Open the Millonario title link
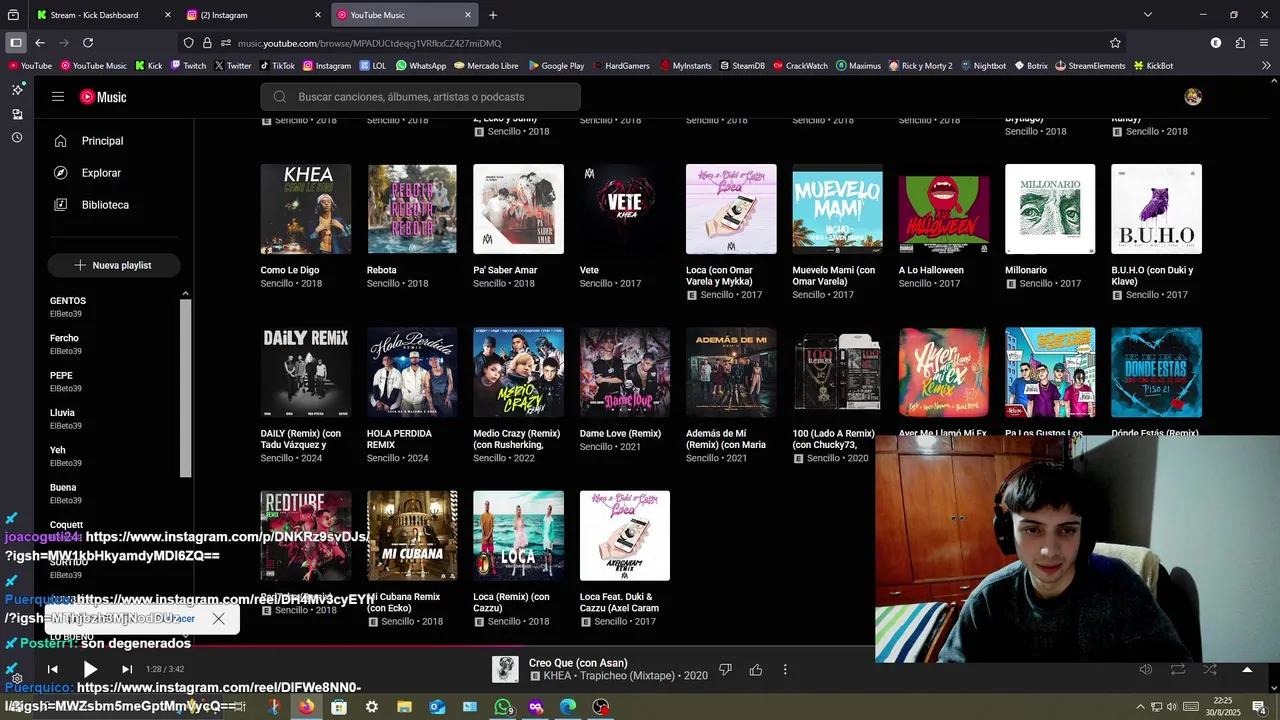This screenshot has height=720, width=1280. click(1026, 270)
